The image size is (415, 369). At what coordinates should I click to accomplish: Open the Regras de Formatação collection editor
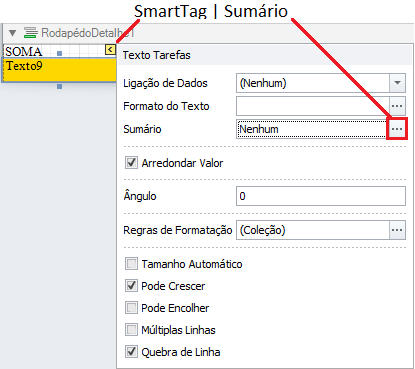397,230
